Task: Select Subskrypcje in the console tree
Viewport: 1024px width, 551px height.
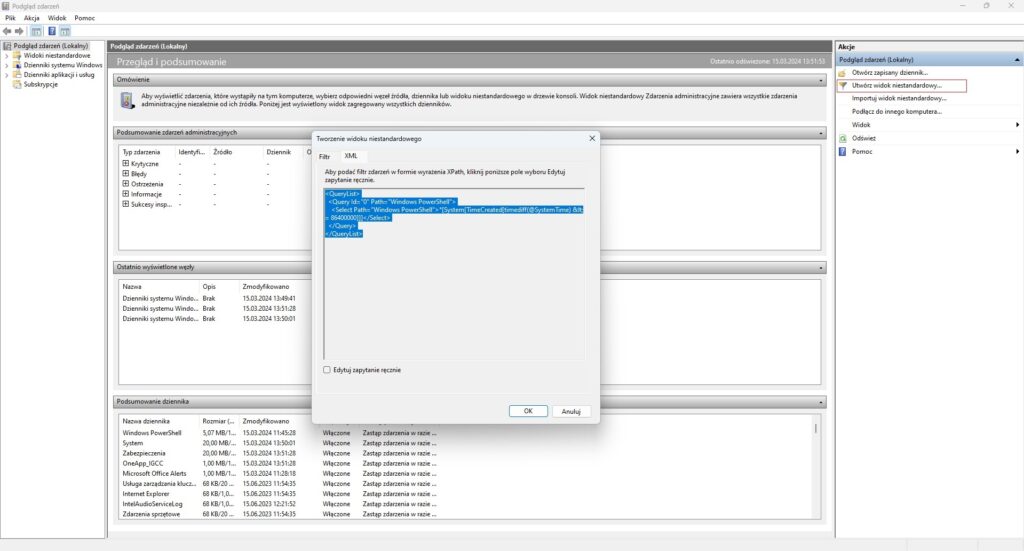Action: click(40, 84)
